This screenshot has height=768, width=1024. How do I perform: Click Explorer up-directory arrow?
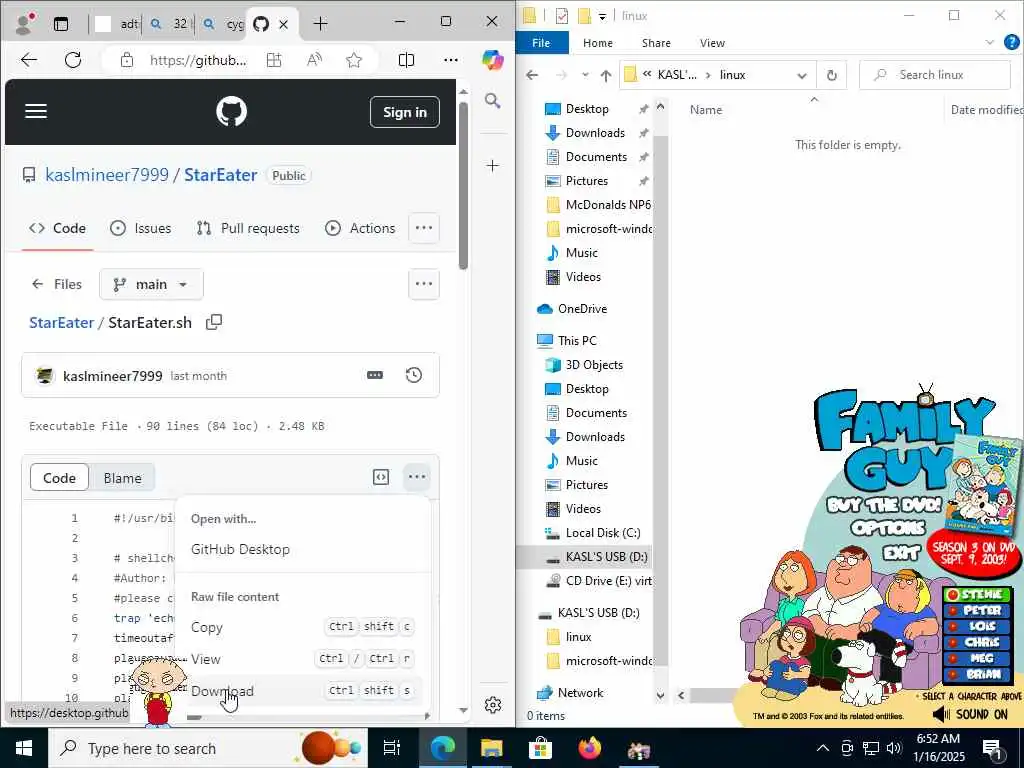[x=606, y=75]
